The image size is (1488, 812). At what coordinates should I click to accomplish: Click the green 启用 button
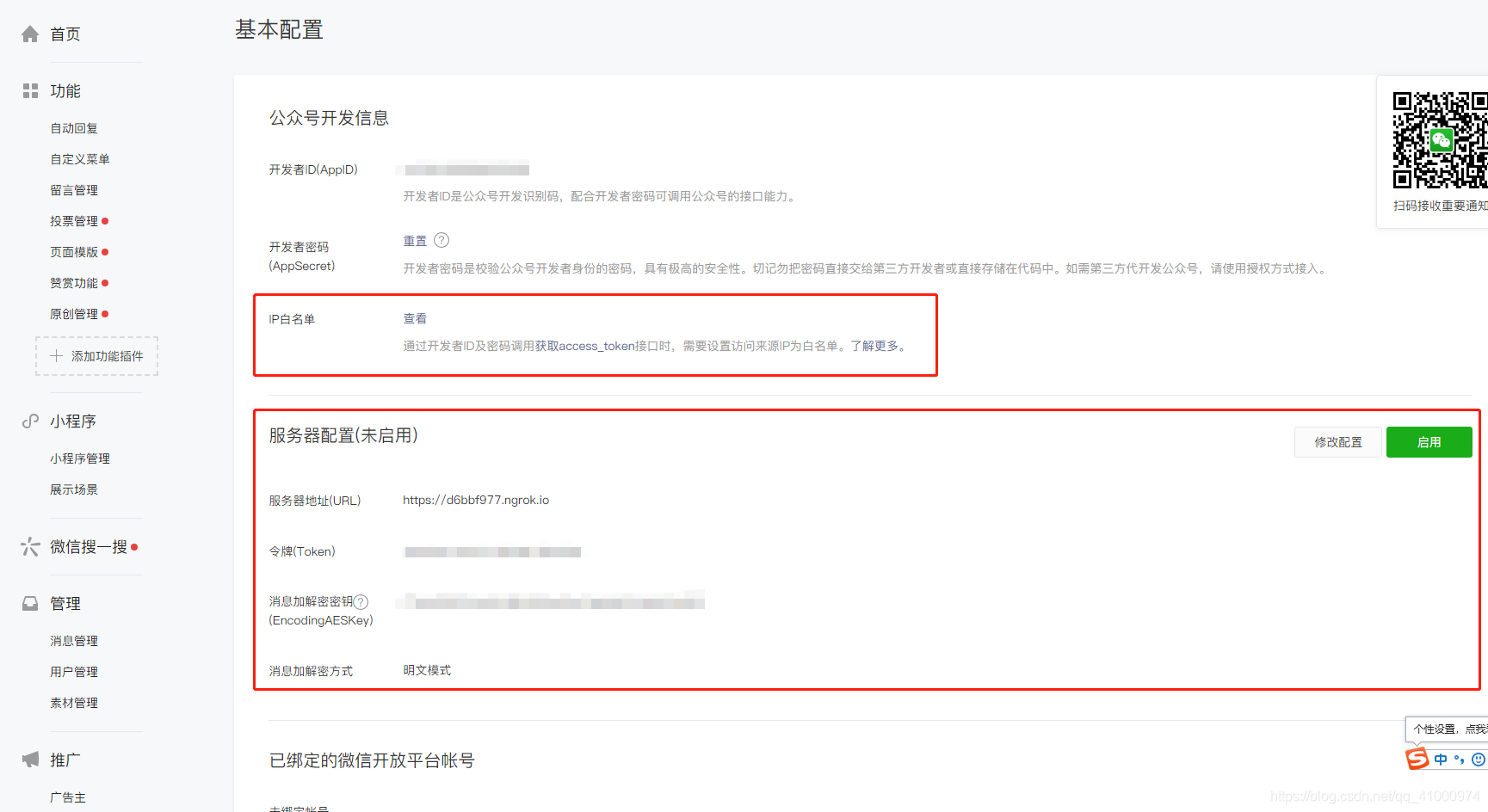pos(1429,442)
